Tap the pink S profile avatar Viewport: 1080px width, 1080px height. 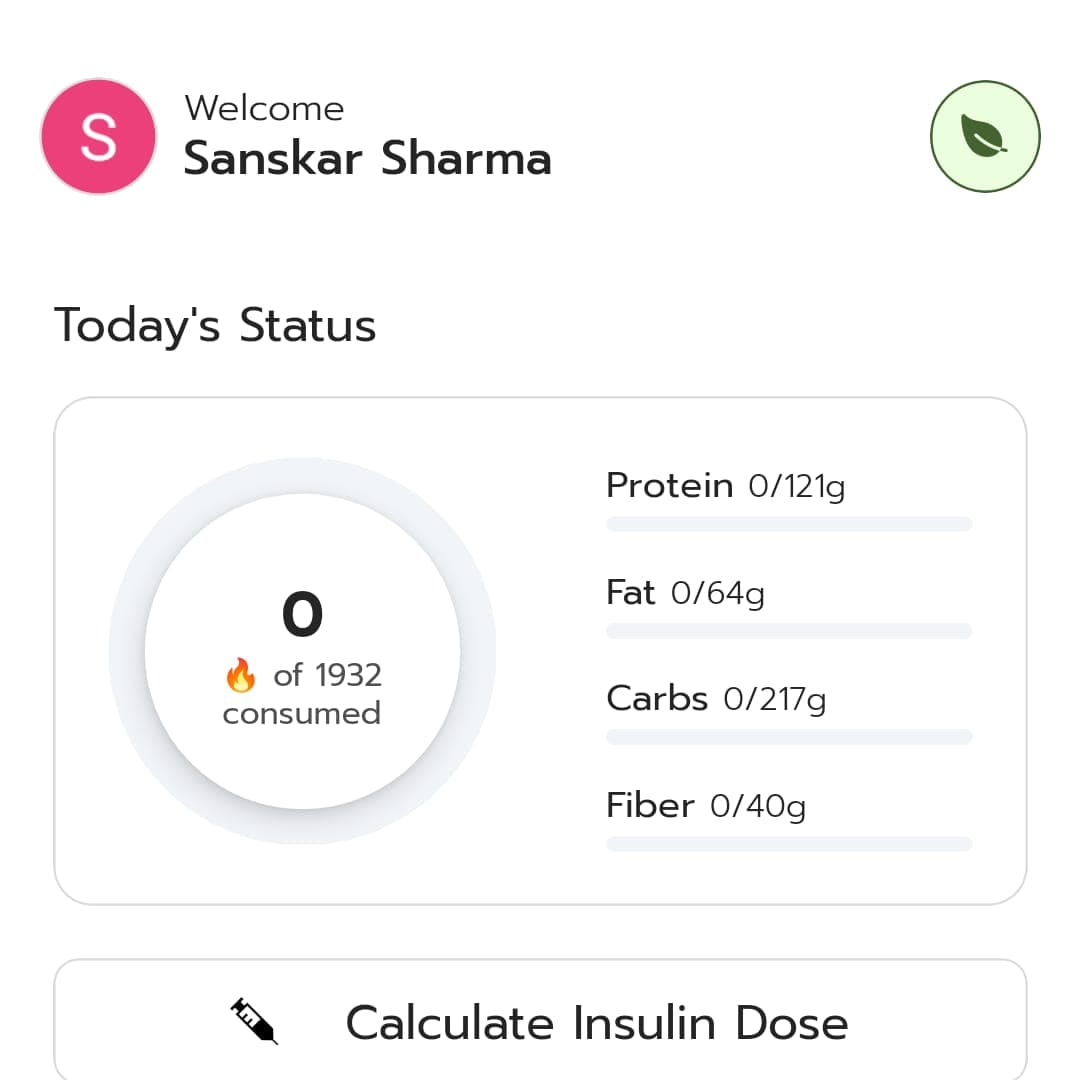[98, 136]
